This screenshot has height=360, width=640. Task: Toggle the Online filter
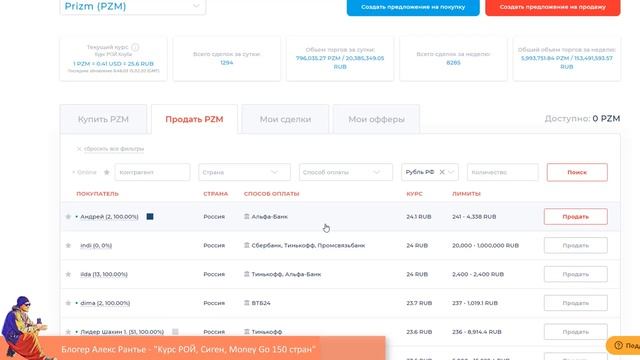85,172
